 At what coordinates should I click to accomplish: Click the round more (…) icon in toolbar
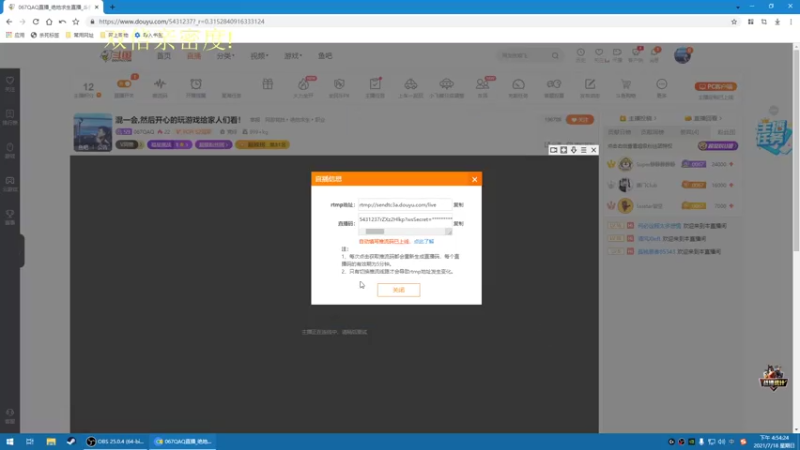(x=662, y=84)
